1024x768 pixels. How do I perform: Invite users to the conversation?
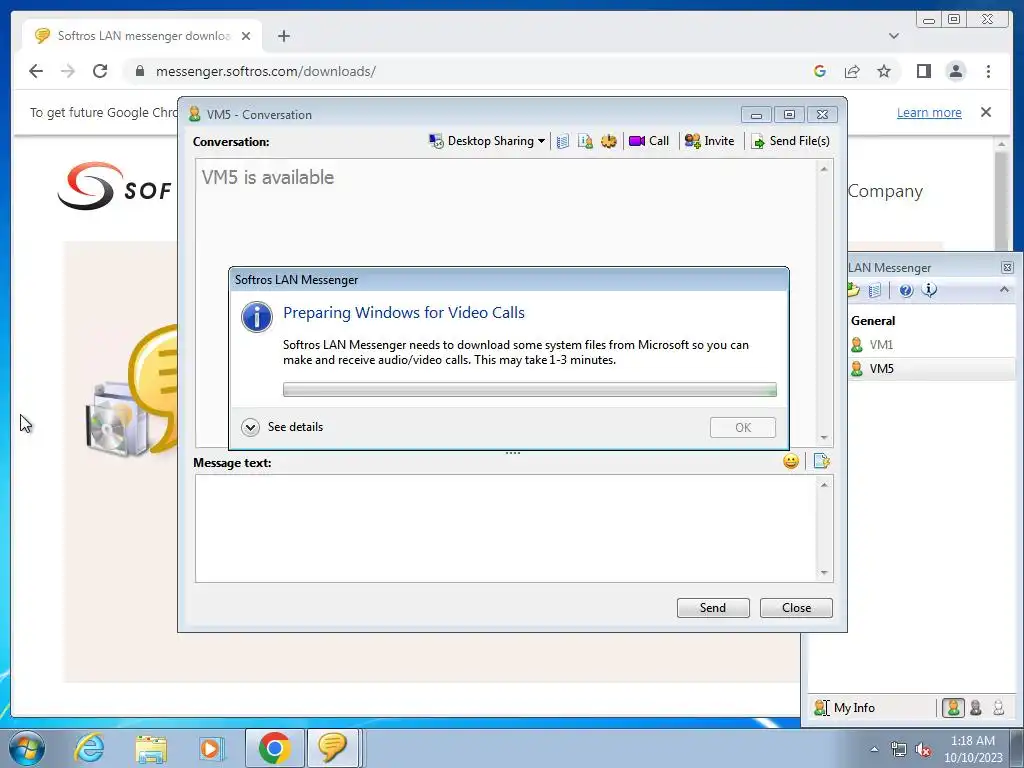(x=709, y=141)
